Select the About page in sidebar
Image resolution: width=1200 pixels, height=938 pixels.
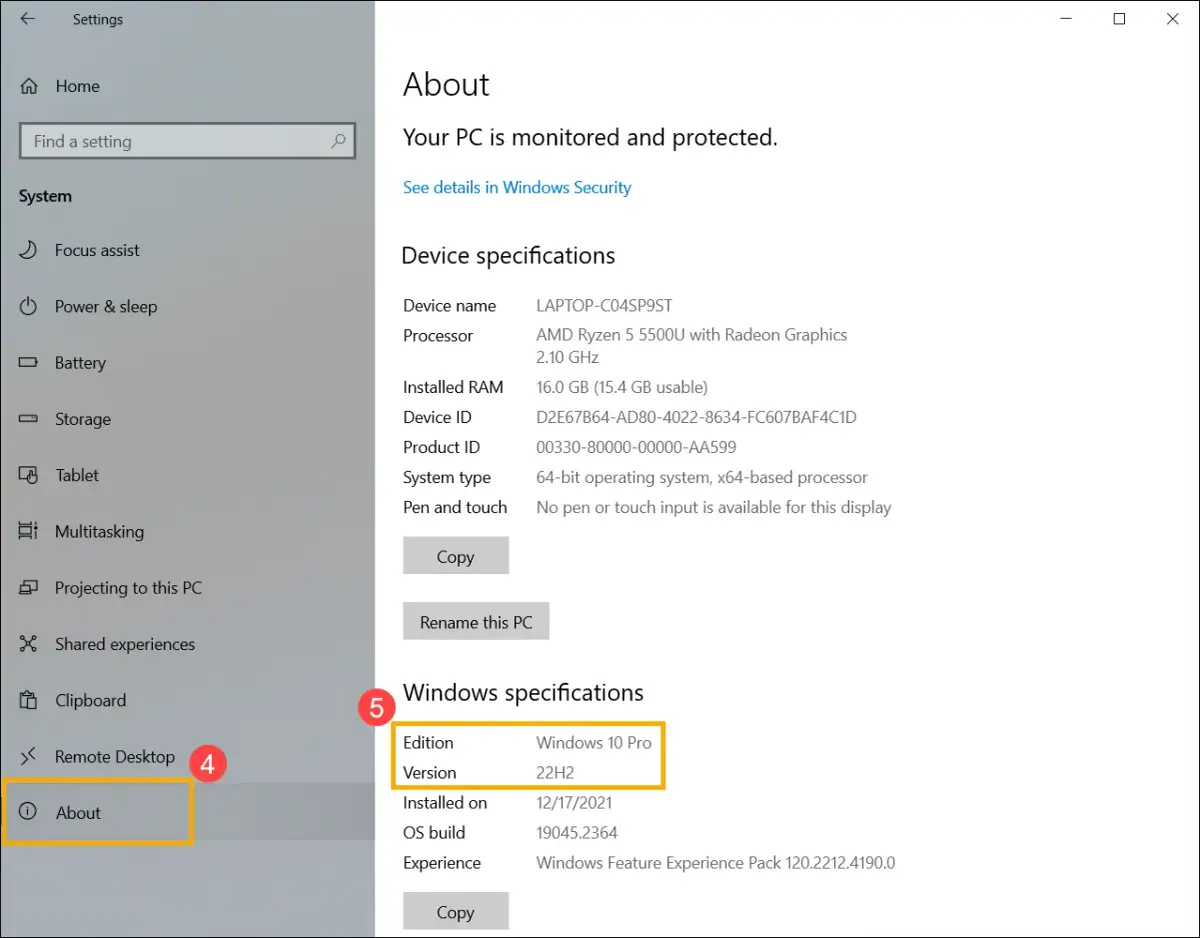78,813
